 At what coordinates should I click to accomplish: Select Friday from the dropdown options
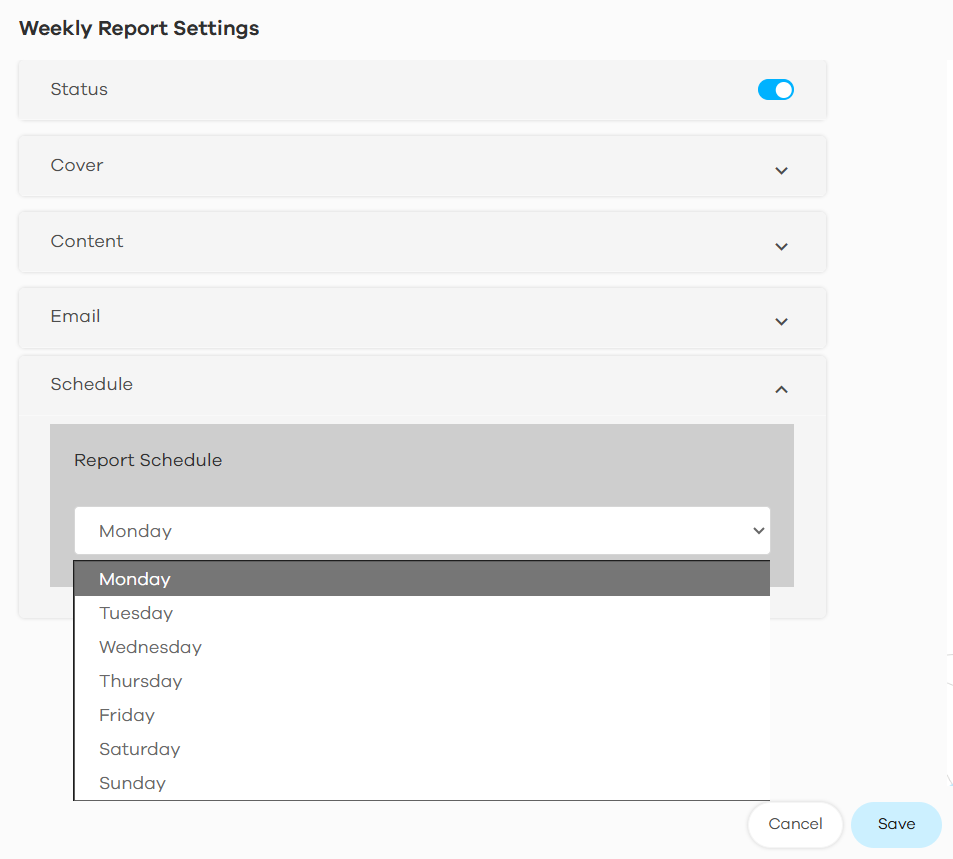[x=421, y=715]
